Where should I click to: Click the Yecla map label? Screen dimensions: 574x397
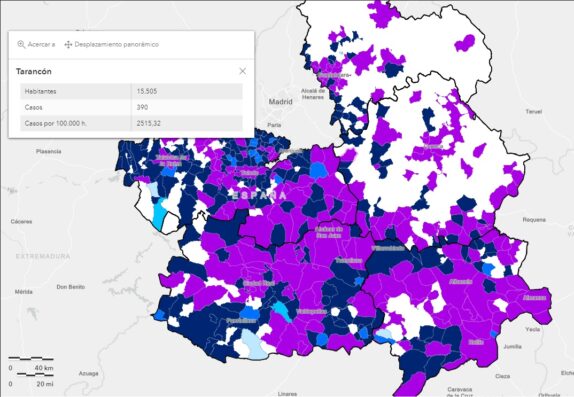533,329
